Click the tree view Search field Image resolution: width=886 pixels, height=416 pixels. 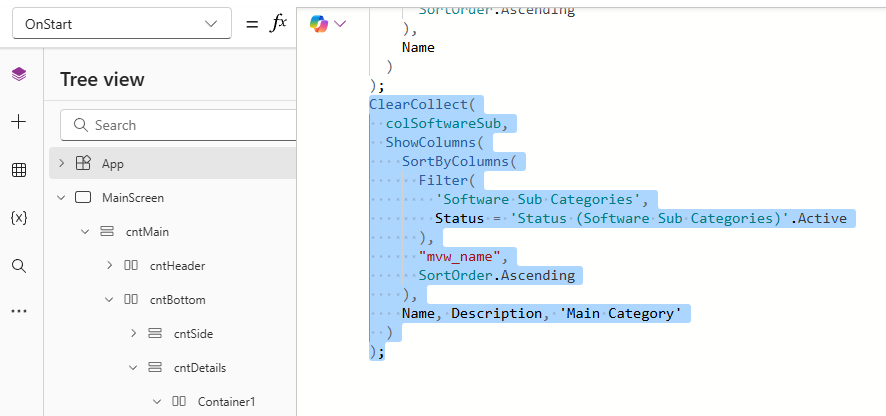coord(180,125)
